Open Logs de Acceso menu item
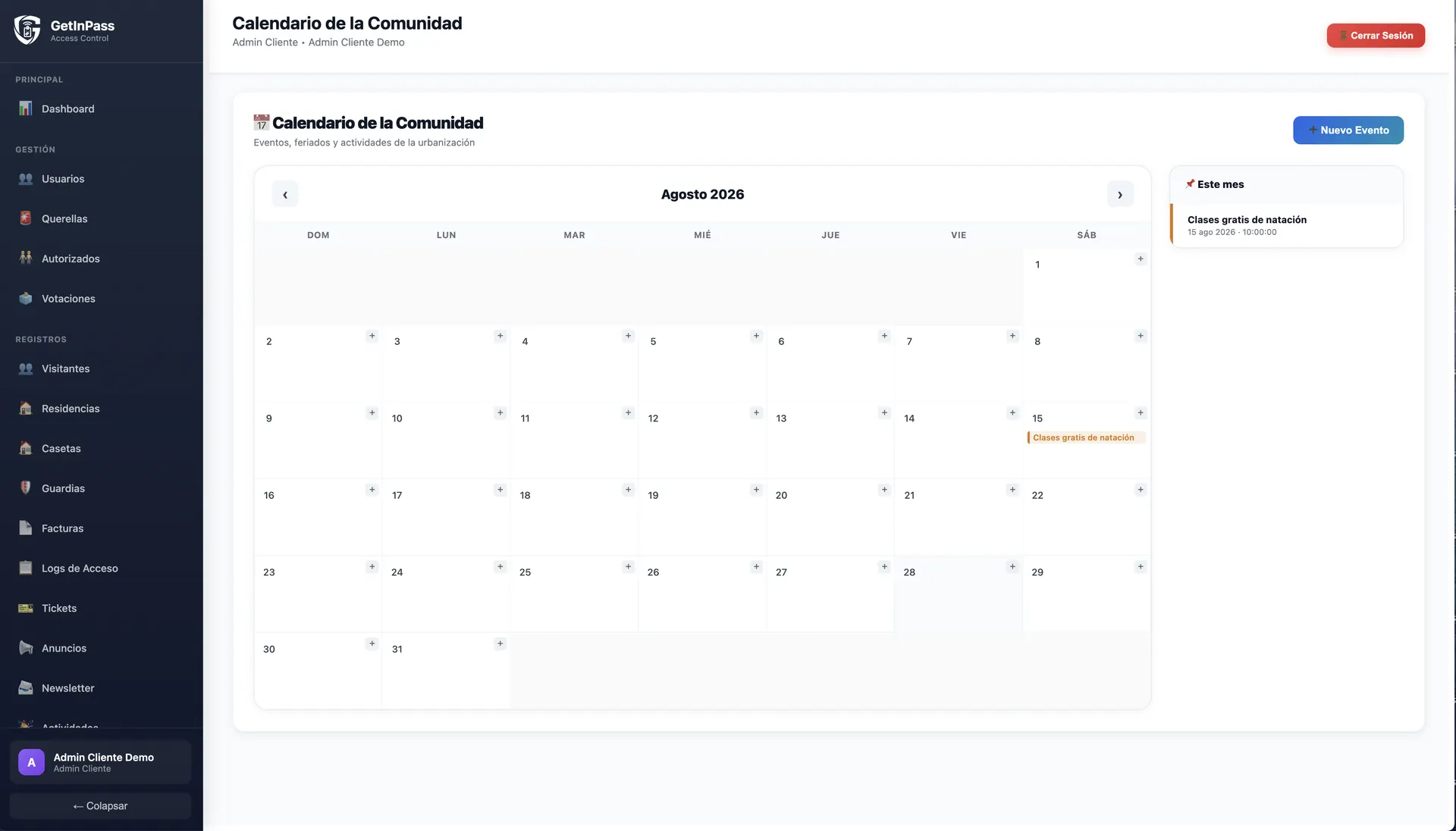 pyautogui.click(x=101, y=568)
